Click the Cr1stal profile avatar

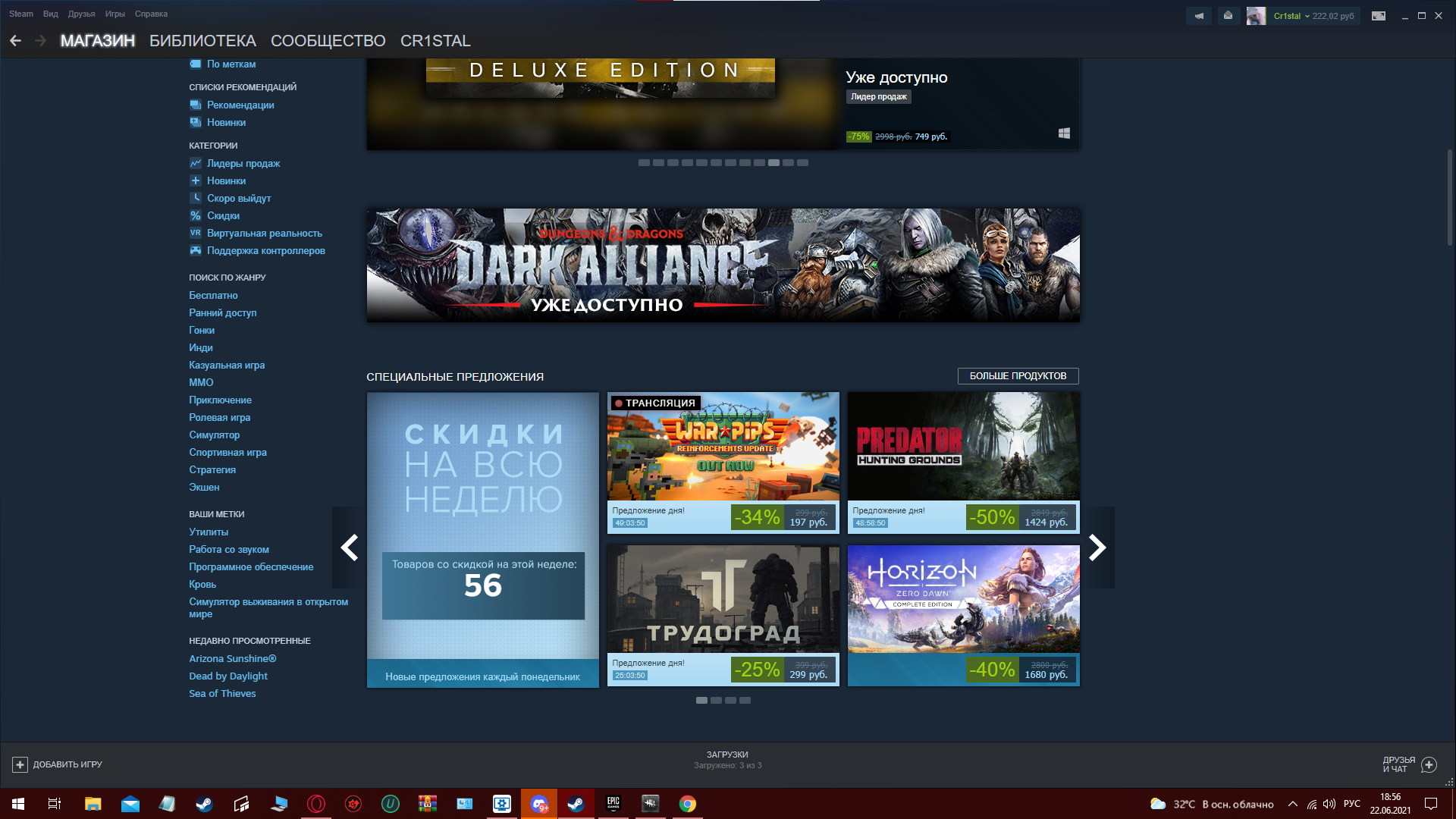(x=1256, y=16)
